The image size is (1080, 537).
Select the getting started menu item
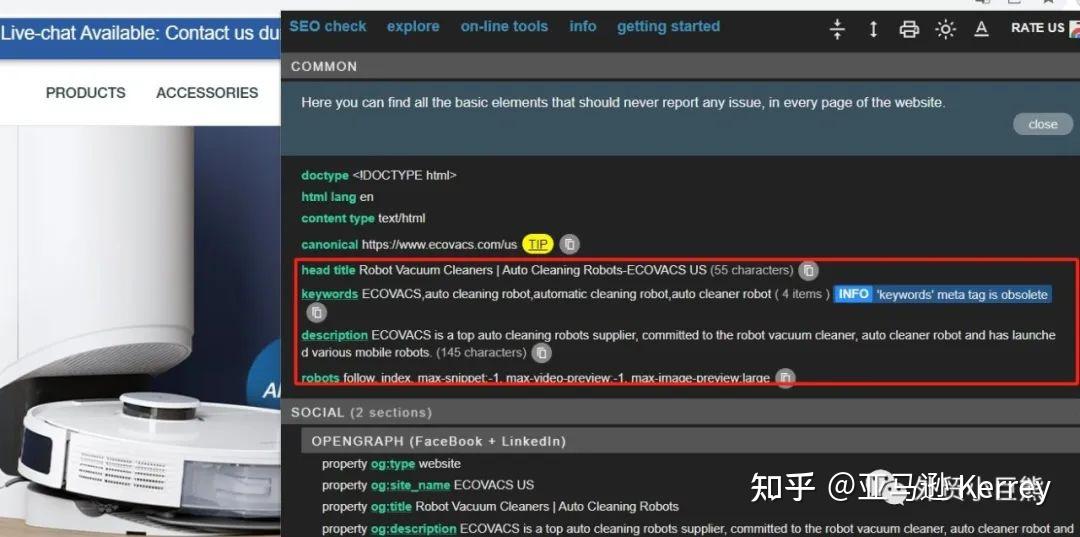668,27
